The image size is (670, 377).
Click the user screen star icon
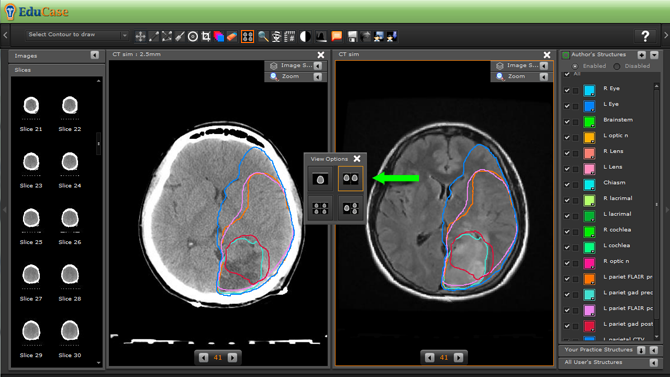click(x=379, y=37)
